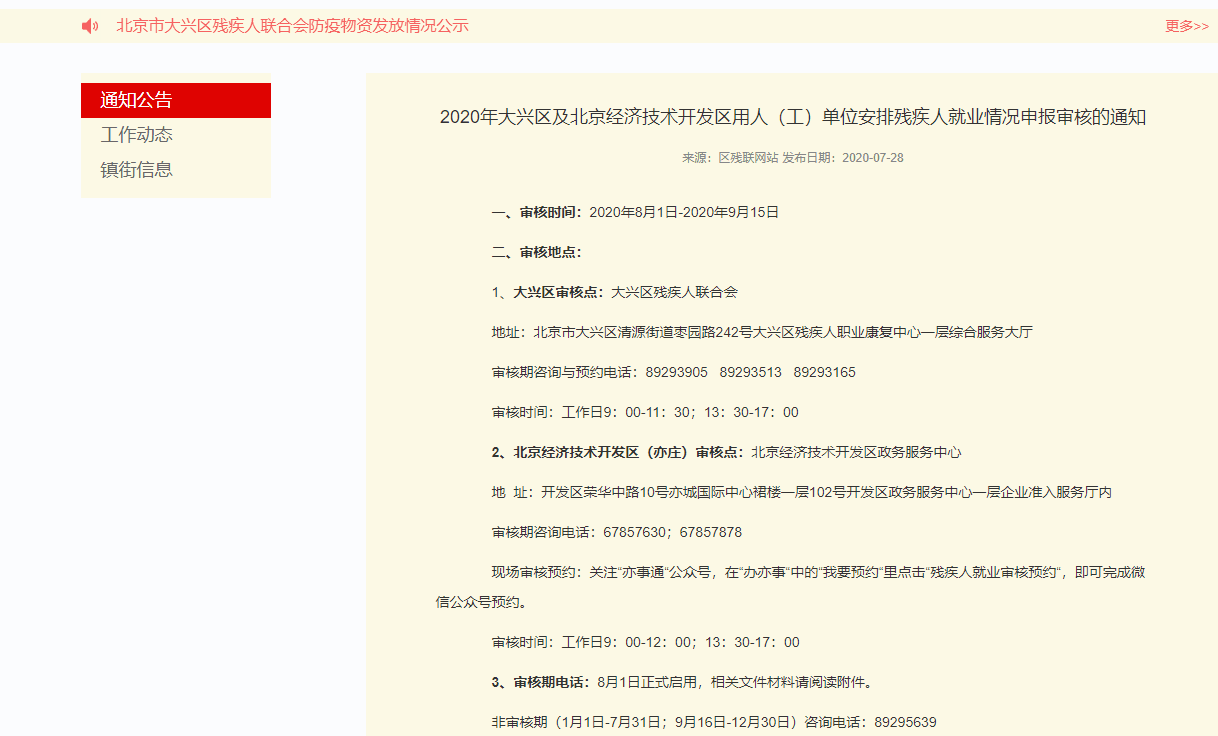The width and height of the screenshot is (1218, 736).
Task: Click the 现场审核预约 paragraph about 亦事通 公众号
Action: point(791,587)
